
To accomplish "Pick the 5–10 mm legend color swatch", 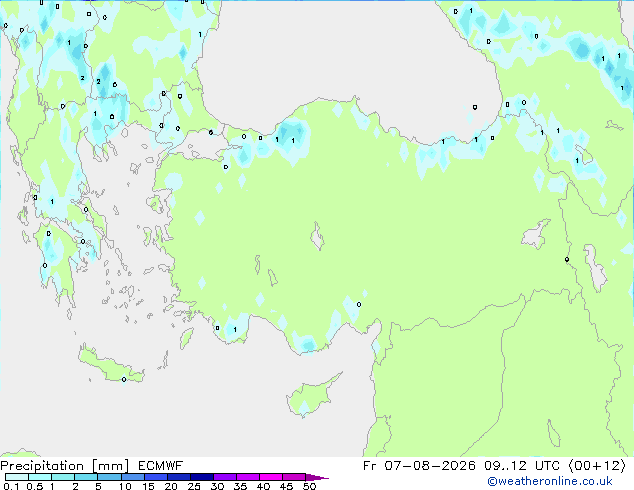I will [x=109, y=477].
